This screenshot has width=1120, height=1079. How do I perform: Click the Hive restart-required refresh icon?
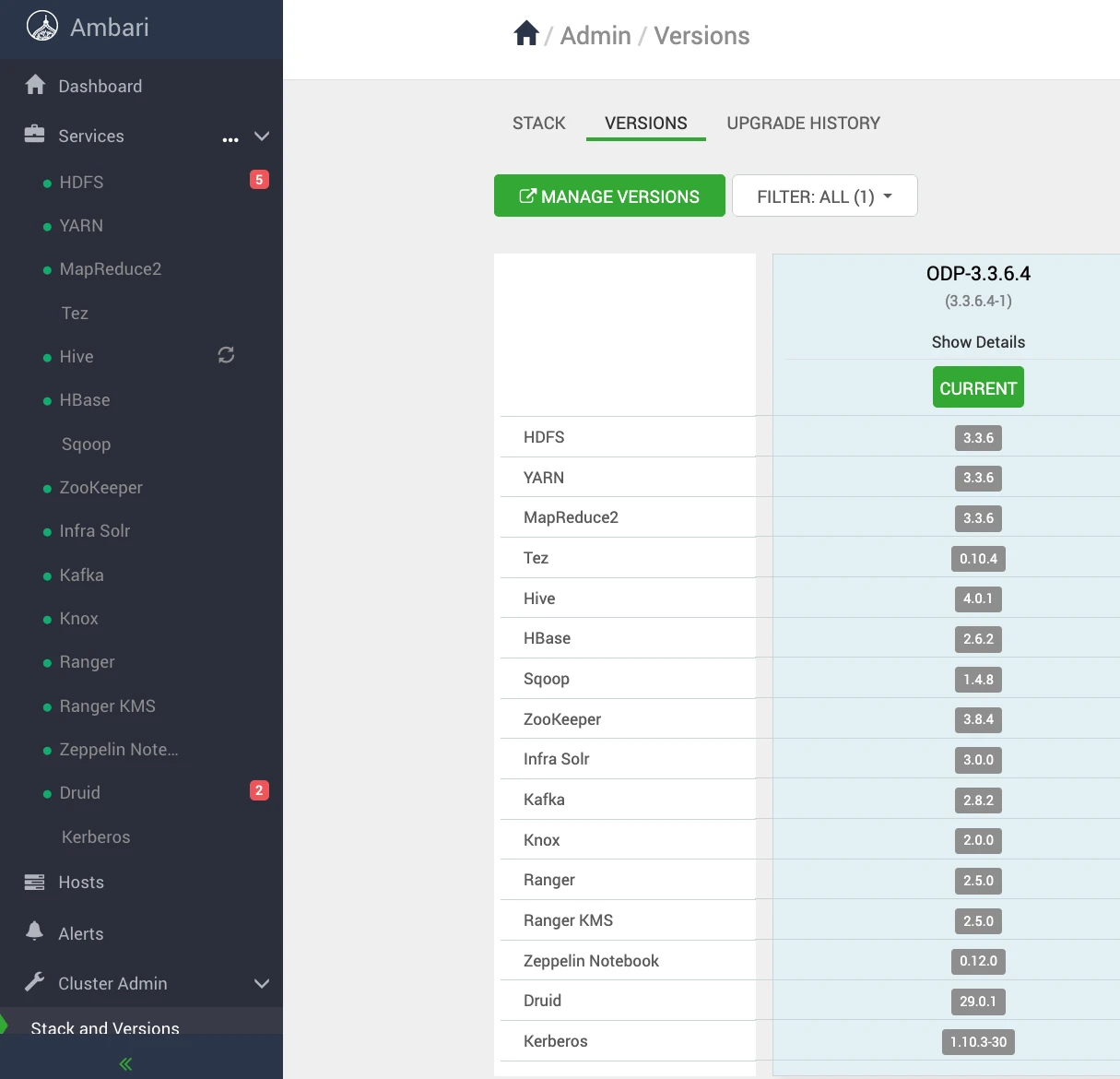[226, 355]
